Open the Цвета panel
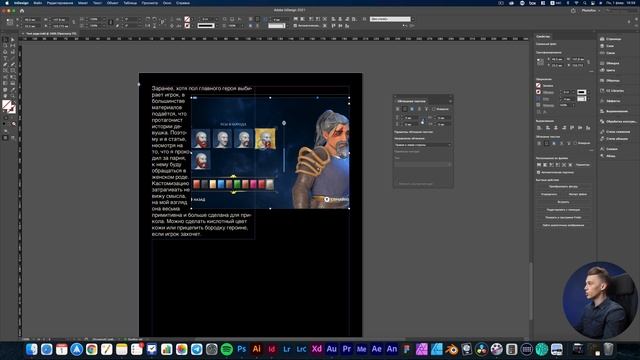640x360 pixels. pyautogui.click(x=608, y=70)
